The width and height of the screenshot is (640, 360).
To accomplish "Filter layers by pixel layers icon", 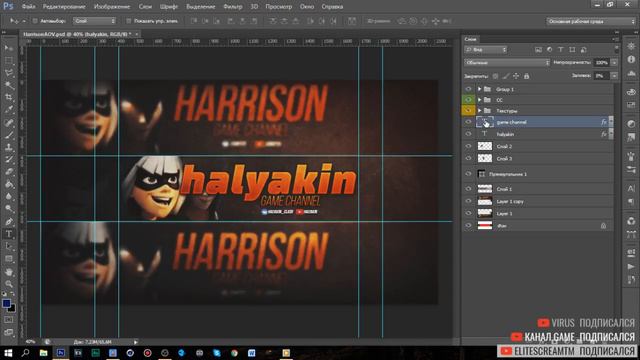I will coord(538,50).
